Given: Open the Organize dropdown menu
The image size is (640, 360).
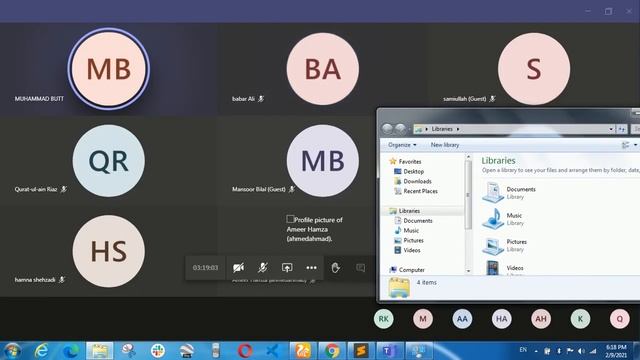Looking at the screenshot, I should pyautogui.click(x=402, y=145).
